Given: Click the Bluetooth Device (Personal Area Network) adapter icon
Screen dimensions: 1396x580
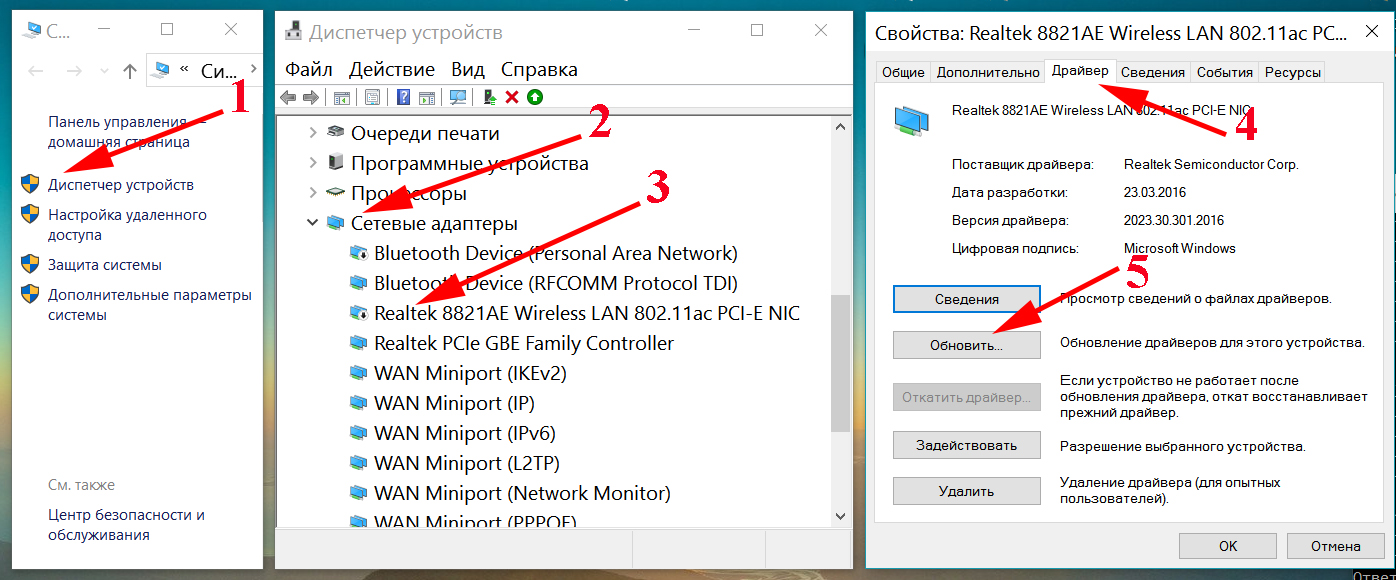Looking at the screenshot, I should tap(358, 254).
